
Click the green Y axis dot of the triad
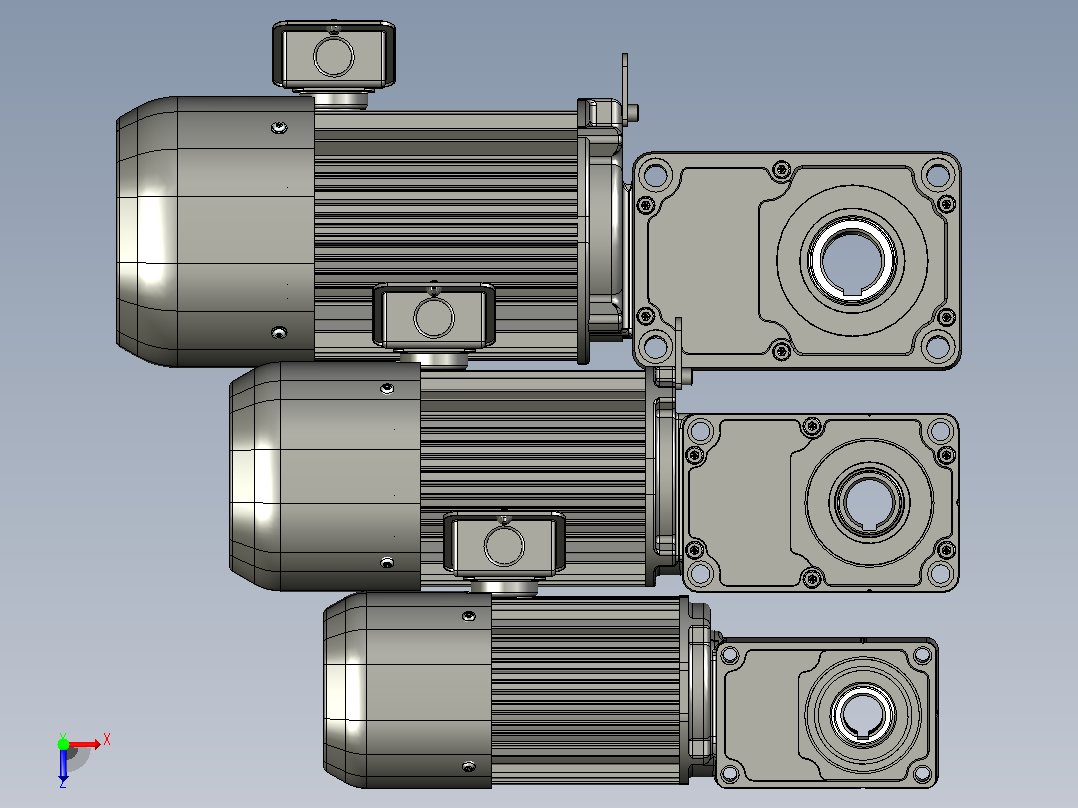(x=63, y=743)
